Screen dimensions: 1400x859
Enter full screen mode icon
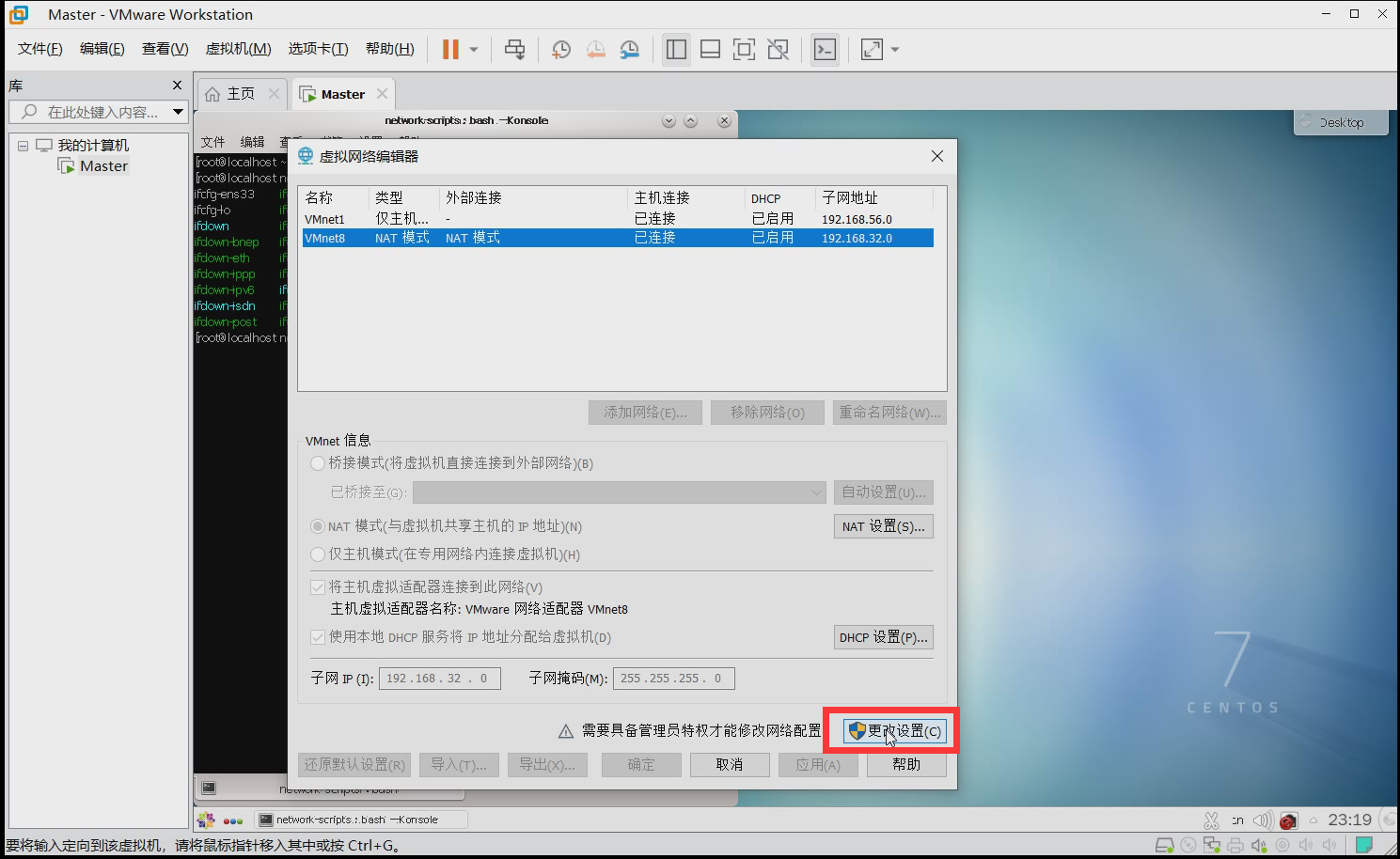coord(744,50)
